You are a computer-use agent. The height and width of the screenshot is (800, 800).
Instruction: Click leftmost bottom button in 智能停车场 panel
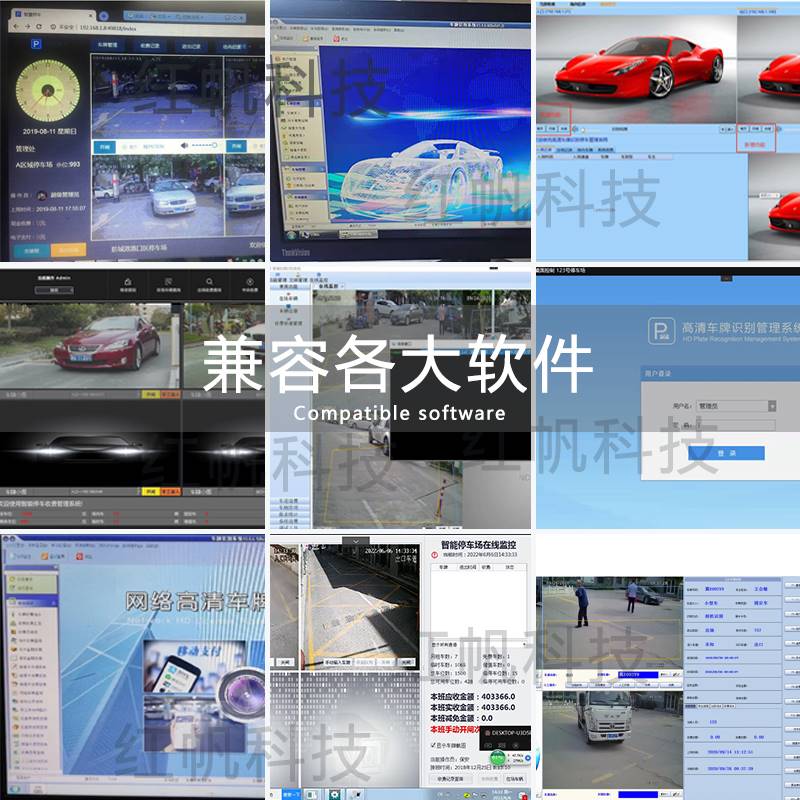451,779
